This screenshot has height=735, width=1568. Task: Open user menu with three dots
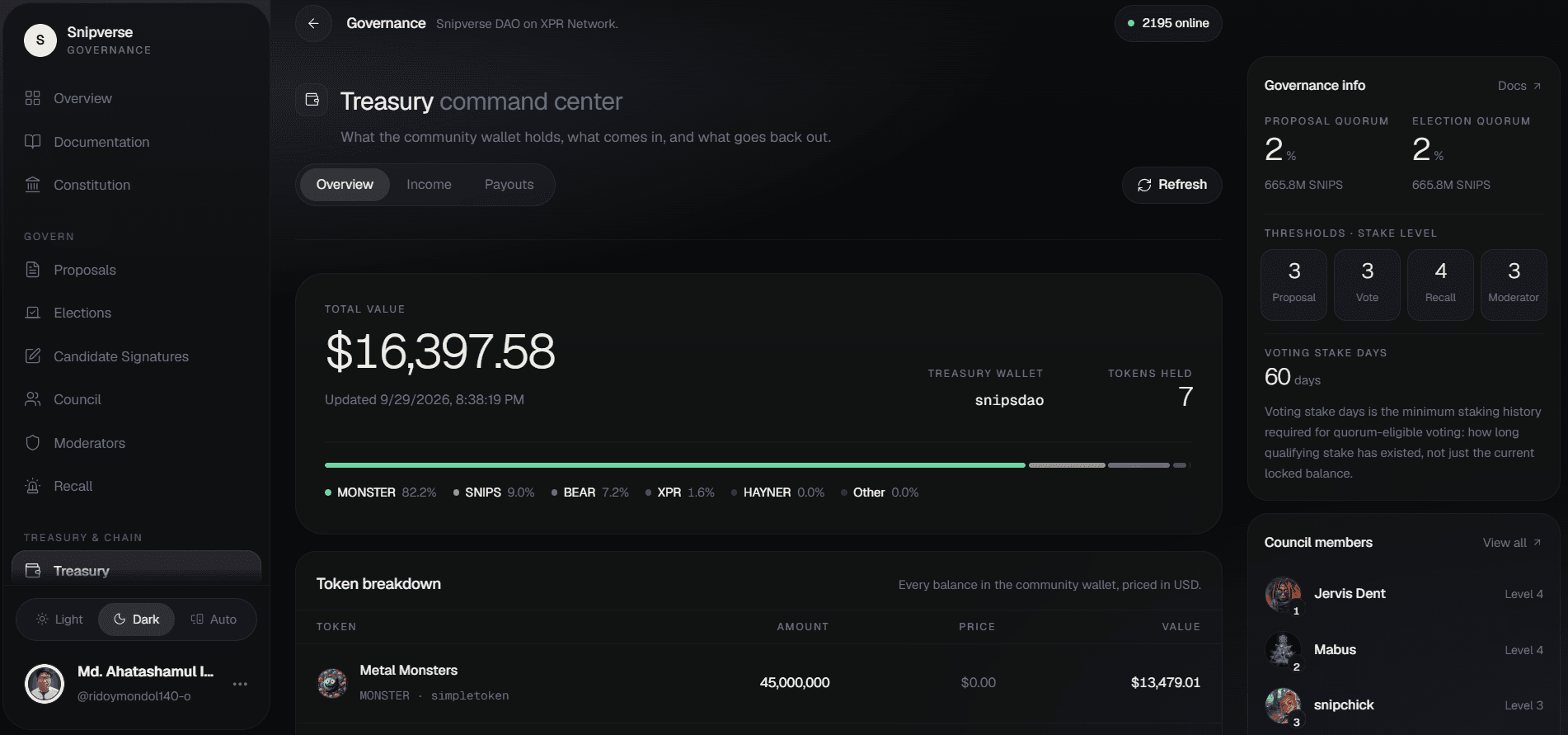click(240, 684)
